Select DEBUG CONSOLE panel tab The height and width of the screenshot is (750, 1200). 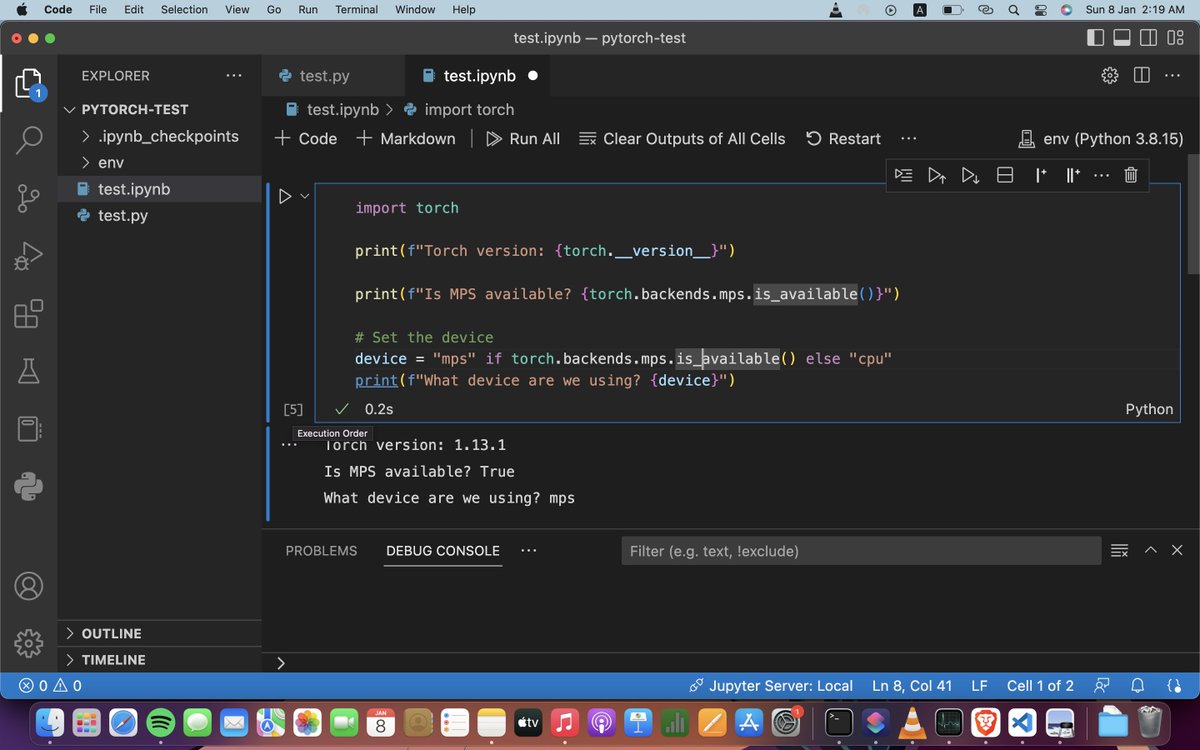443,551
